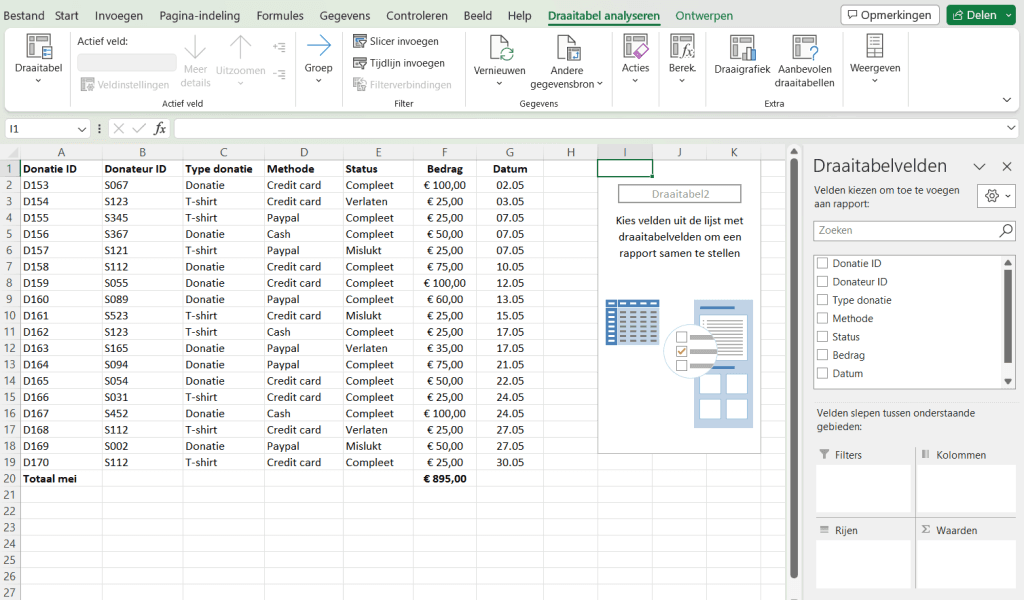Open the Name Box cell dropdown

(82, 129)
